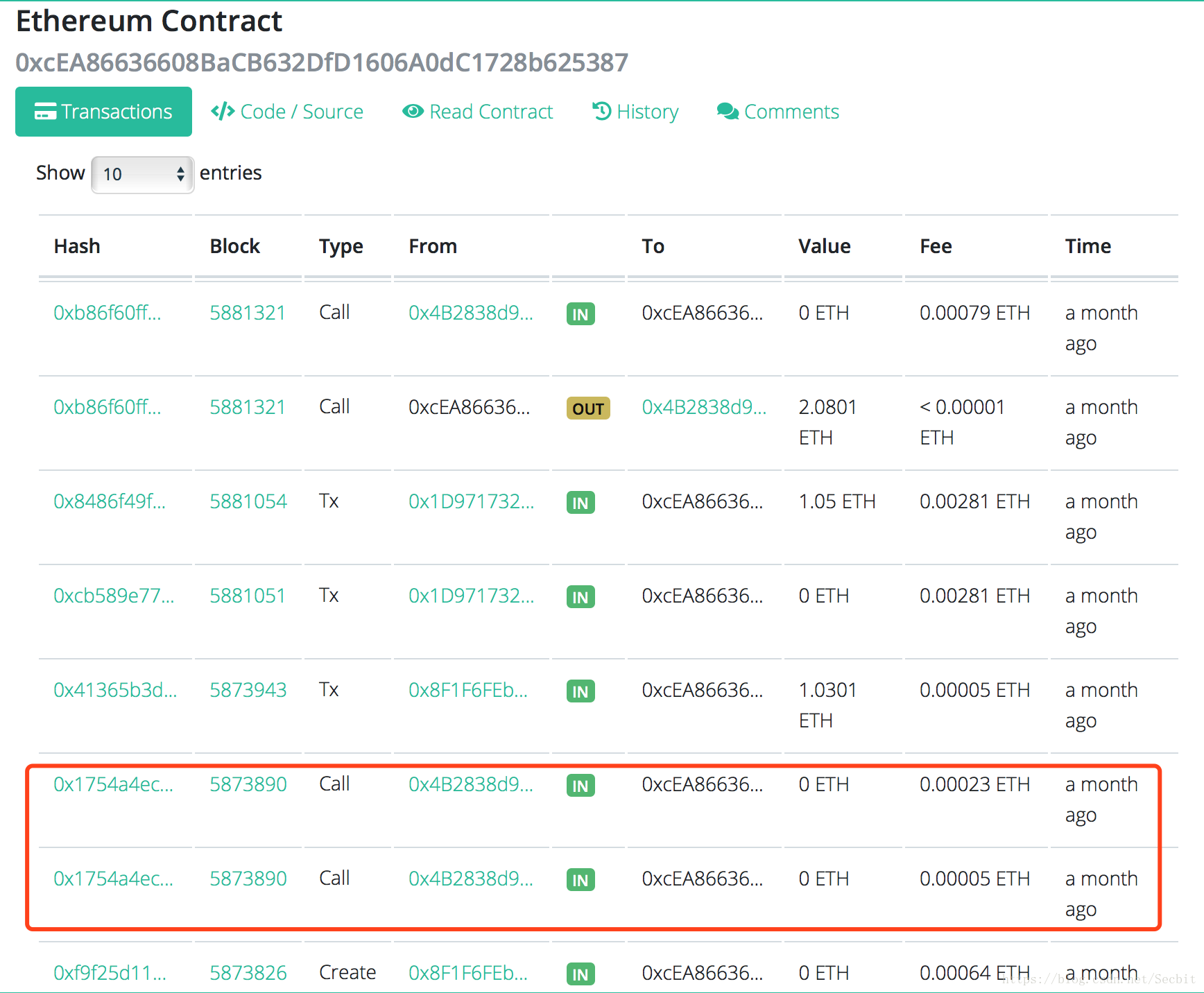Sort table by To column header
This screenshot has width=1204, height=993.
pyautogui.click(x=653, y=246)
